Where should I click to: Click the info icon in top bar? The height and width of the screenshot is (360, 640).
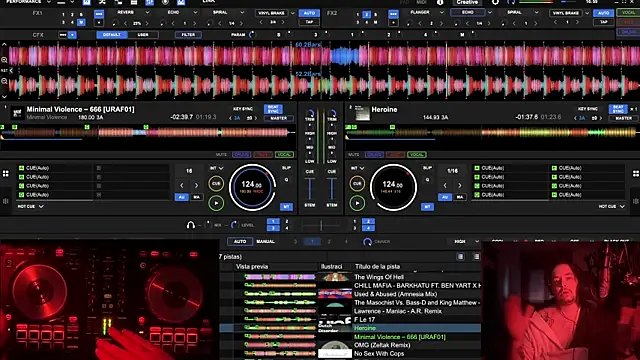440,2
